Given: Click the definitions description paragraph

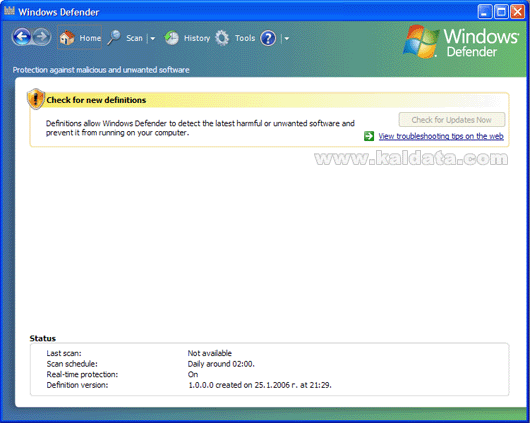Looking at the screenshot, I should pyautogui.click(x=200, y=128).
